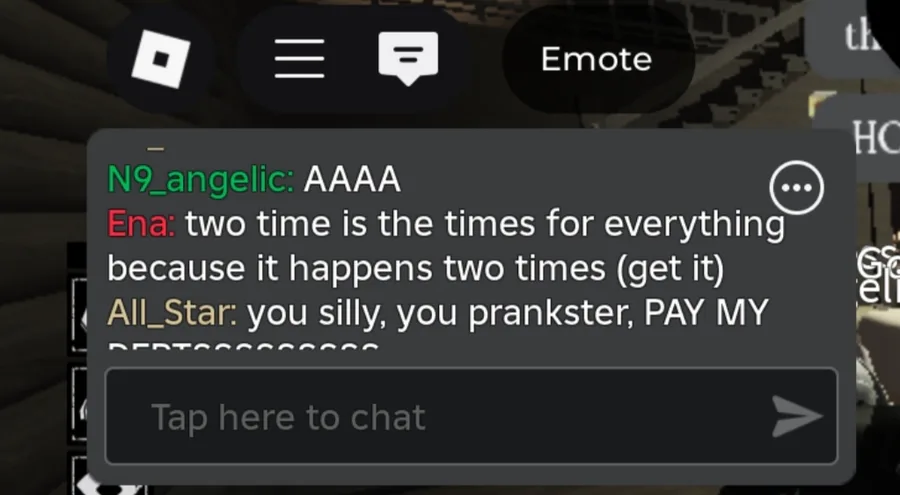Focus the 'Tap here to chat' field

471,416
